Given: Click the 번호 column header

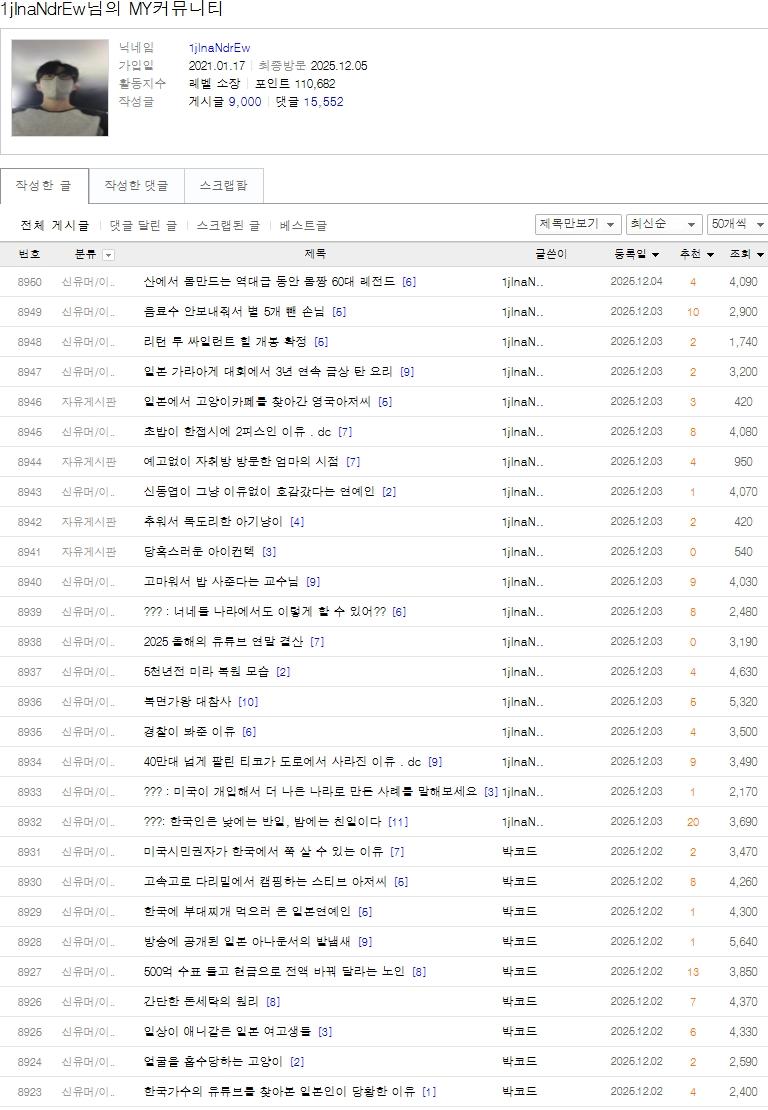Looking at the screenshot, I should (x=29, y=254).
